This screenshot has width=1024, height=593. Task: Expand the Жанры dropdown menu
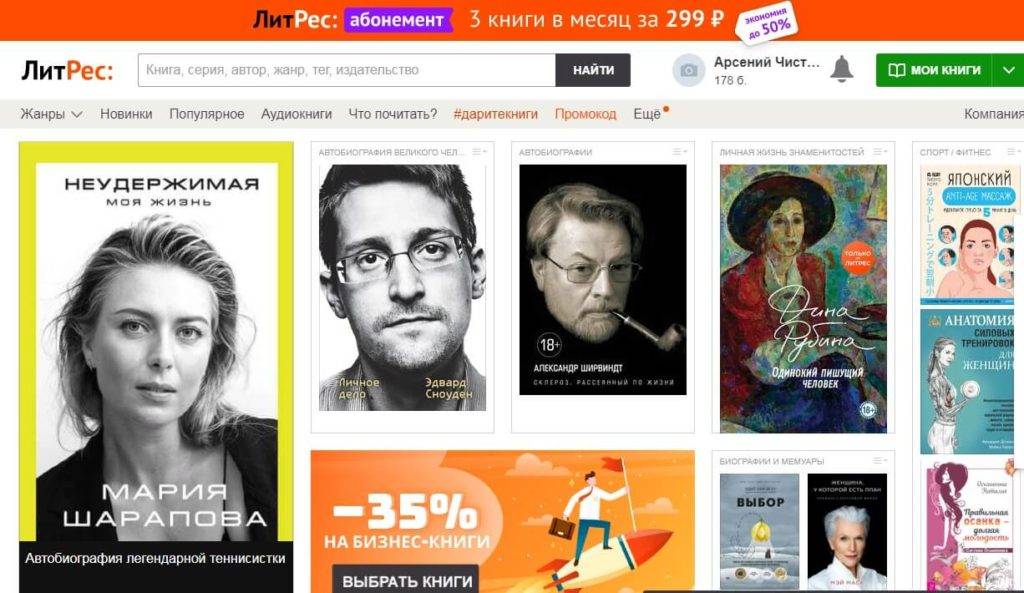tap(51, 114)
